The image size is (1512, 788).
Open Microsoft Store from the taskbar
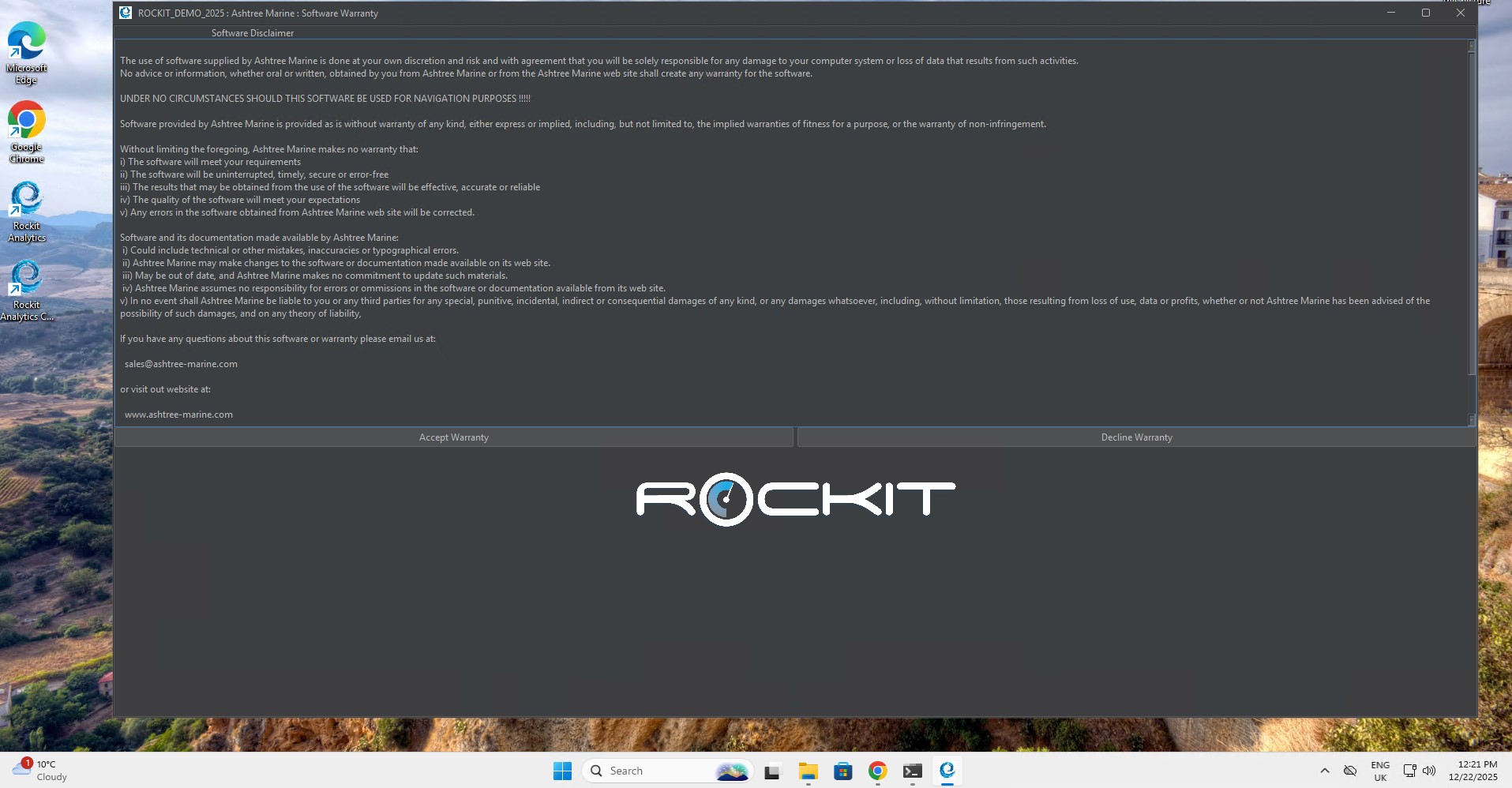tap(842, 771)
